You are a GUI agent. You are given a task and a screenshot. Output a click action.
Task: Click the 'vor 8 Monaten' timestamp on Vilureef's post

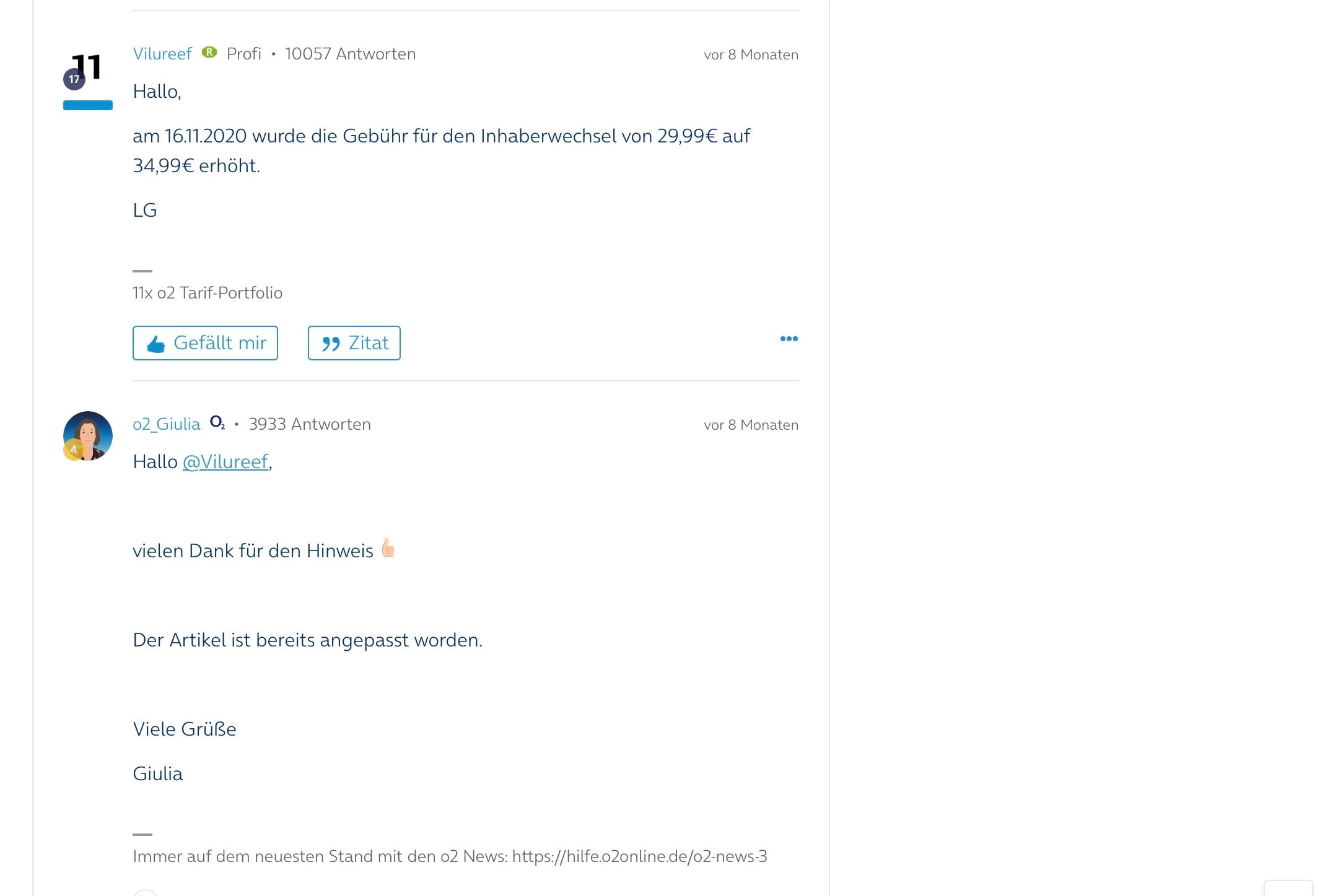(751, 55)
